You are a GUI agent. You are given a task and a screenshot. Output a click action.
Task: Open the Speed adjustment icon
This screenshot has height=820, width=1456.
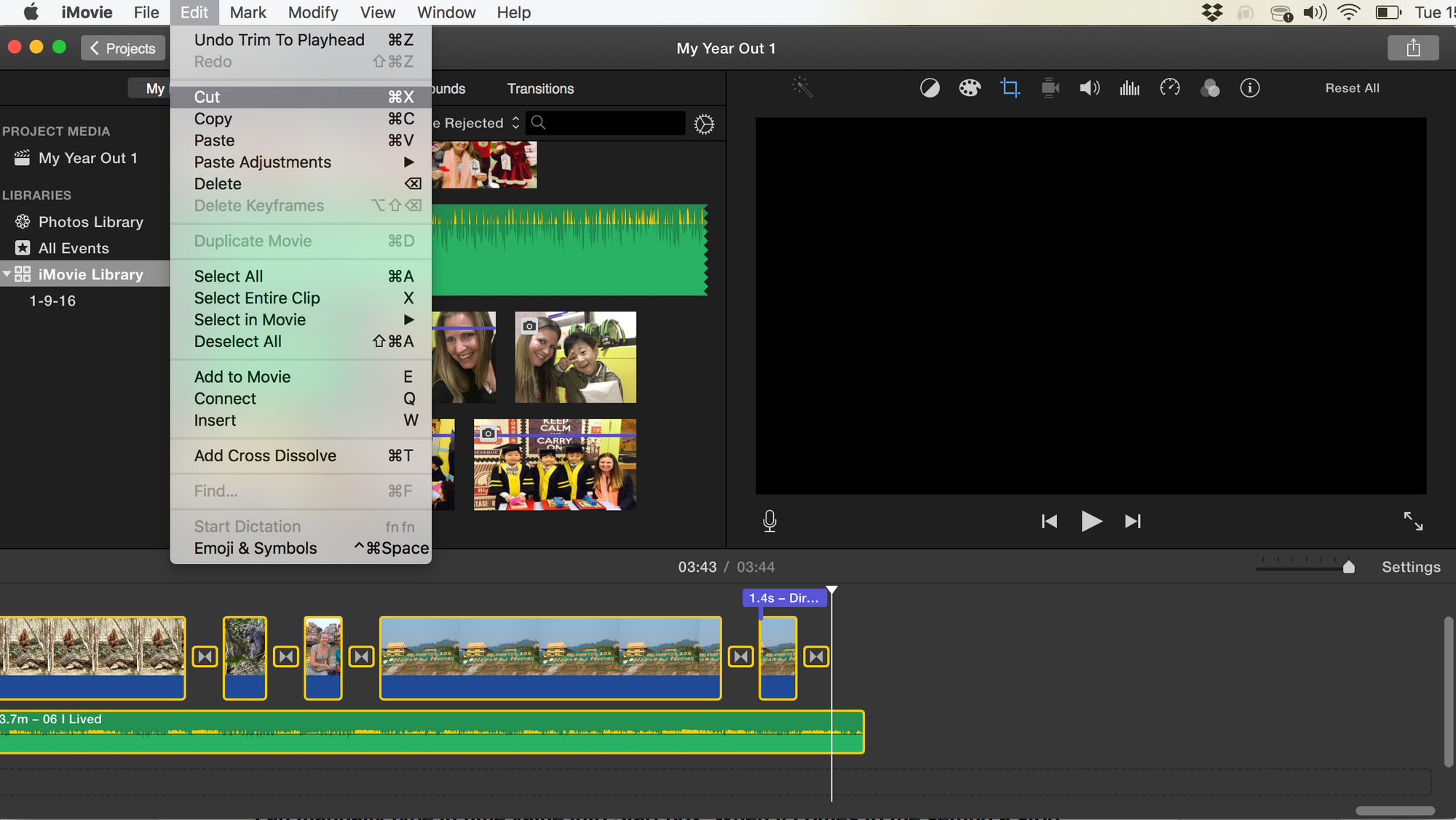pos(1170,88)
